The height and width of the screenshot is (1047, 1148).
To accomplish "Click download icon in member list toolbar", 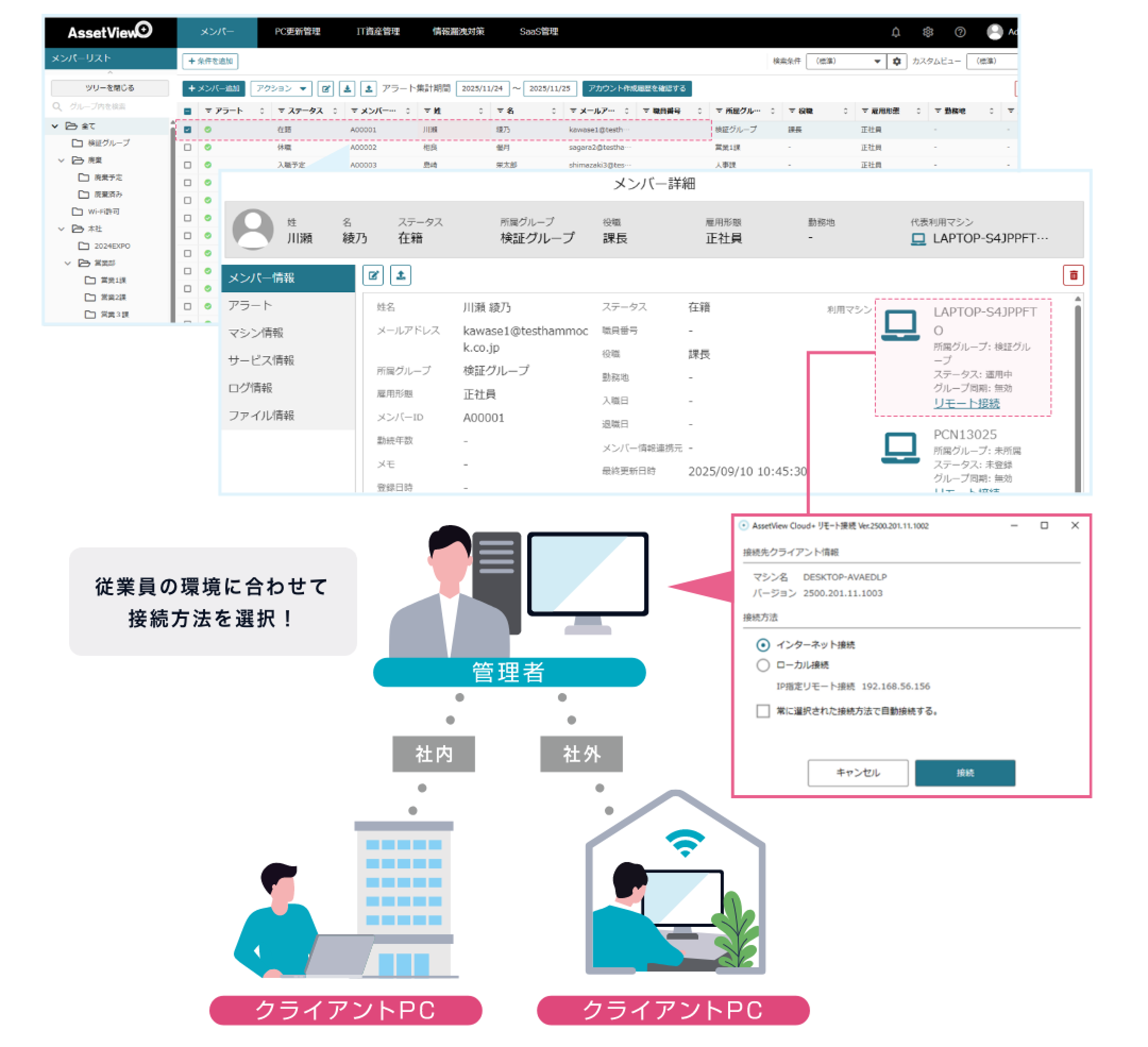I will [347, 88].
